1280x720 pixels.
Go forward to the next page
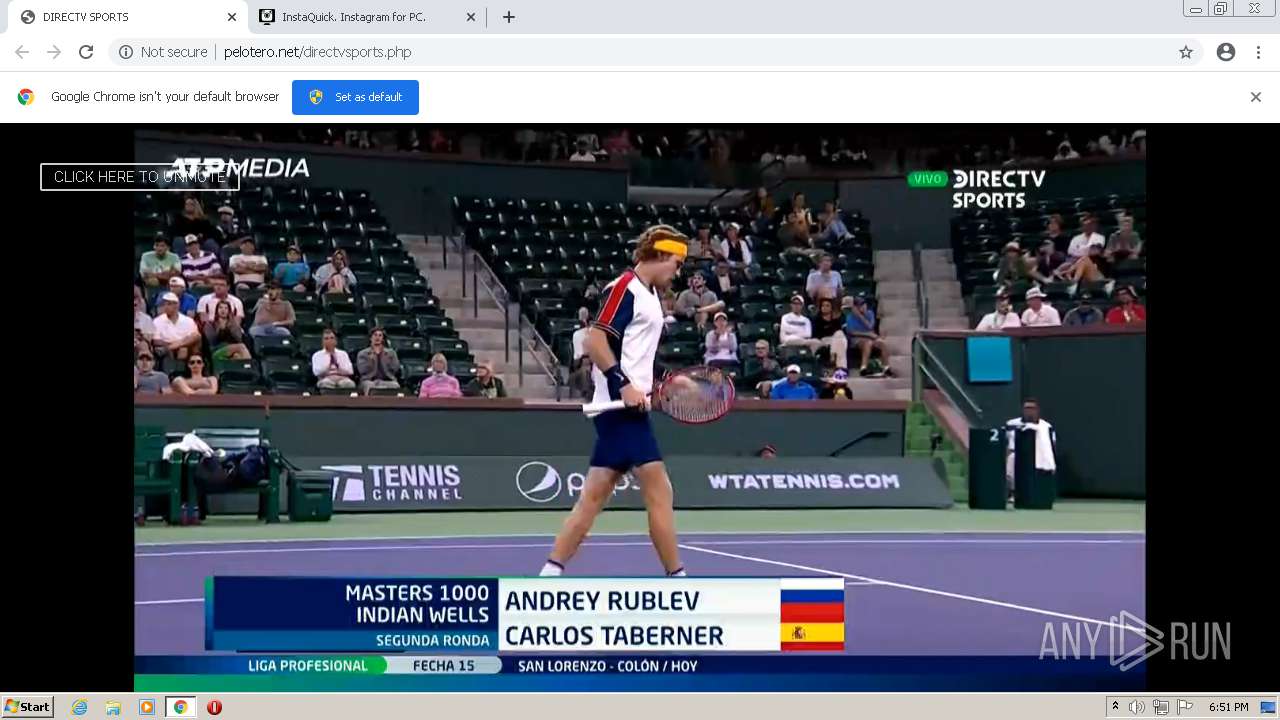(54, 52)
